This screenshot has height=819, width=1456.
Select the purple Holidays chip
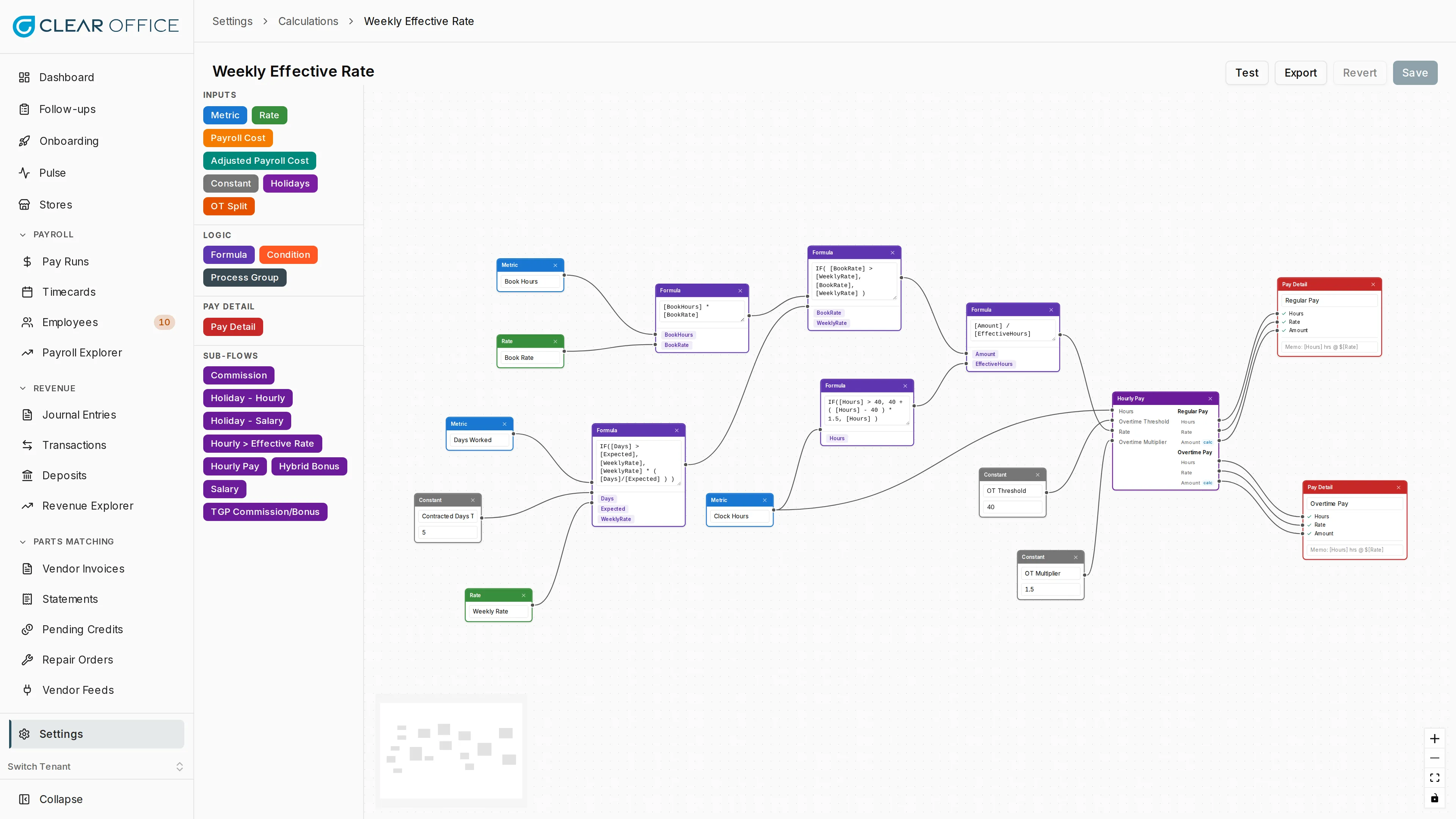pos(290,184)
